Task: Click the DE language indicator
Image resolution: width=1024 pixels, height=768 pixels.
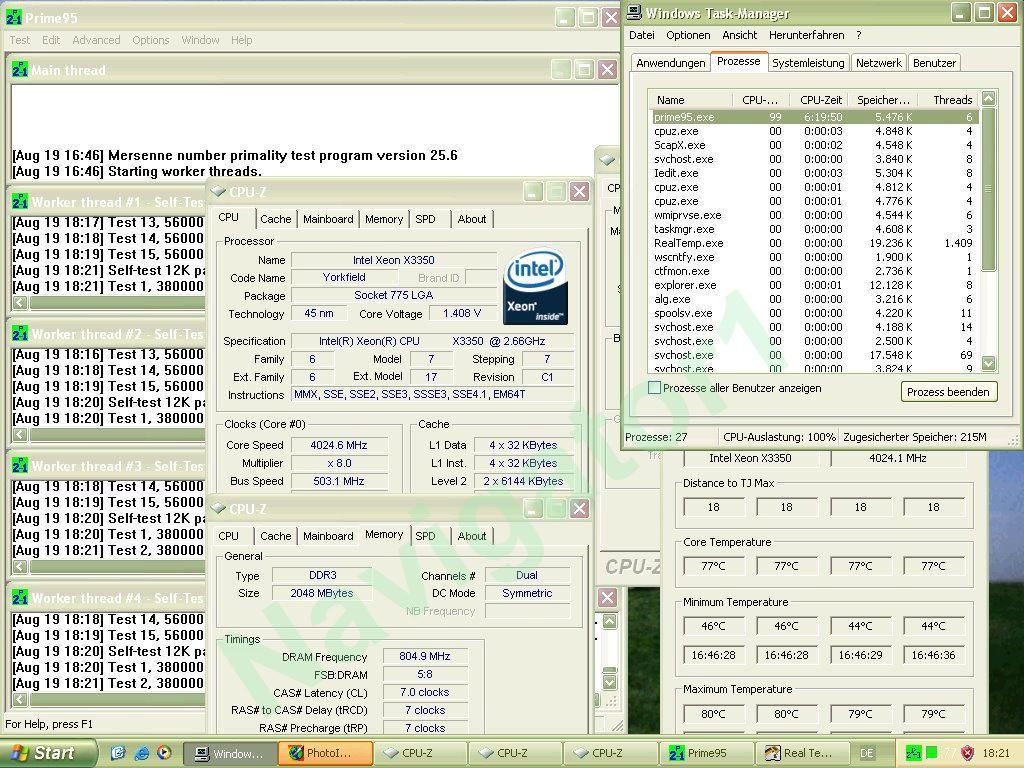Action: coord(867,753)
